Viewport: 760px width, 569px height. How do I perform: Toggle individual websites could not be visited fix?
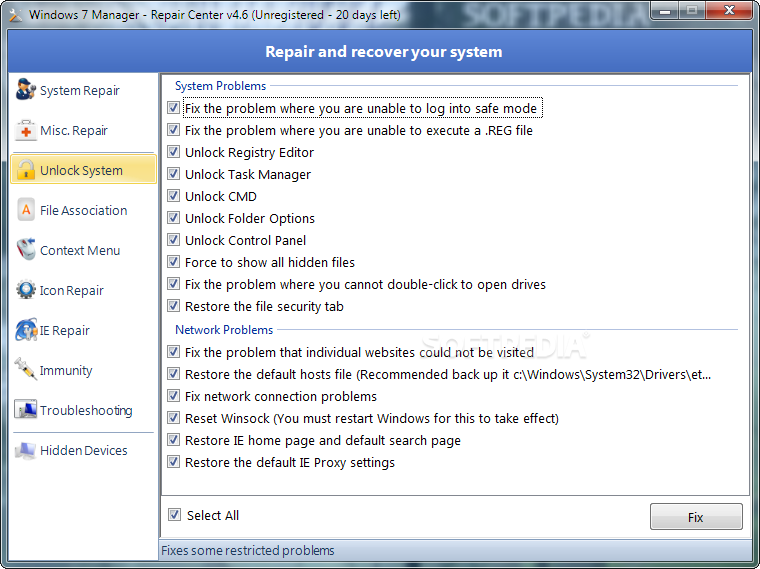point(173,351)
